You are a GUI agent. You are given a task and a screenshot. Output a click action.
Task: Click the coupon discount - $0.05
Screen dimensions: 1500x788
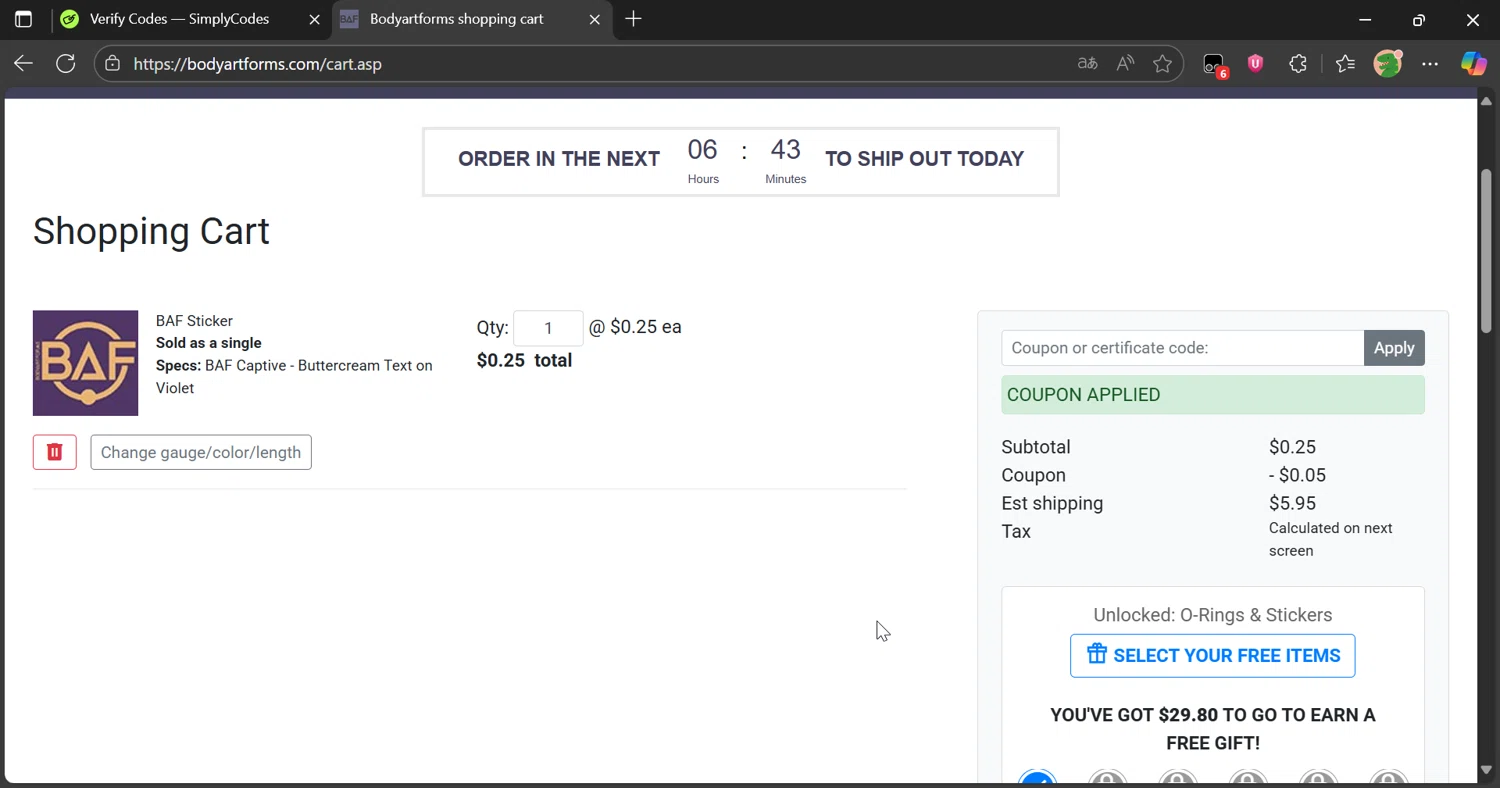pyautogui.click(x=1297, y=475)
